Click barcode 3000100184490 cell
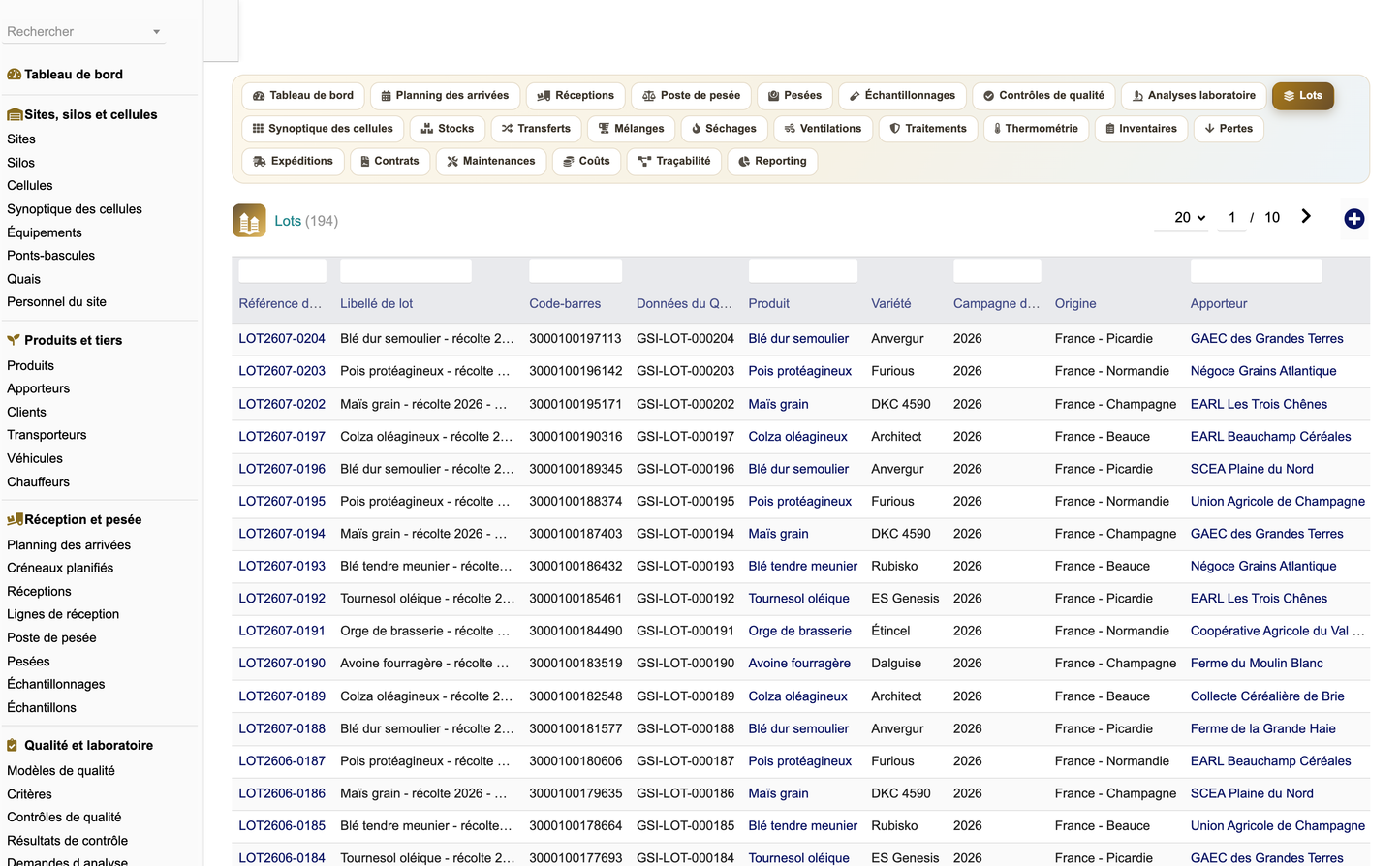This screenshot has width=1400, height=866. [576, 631]
